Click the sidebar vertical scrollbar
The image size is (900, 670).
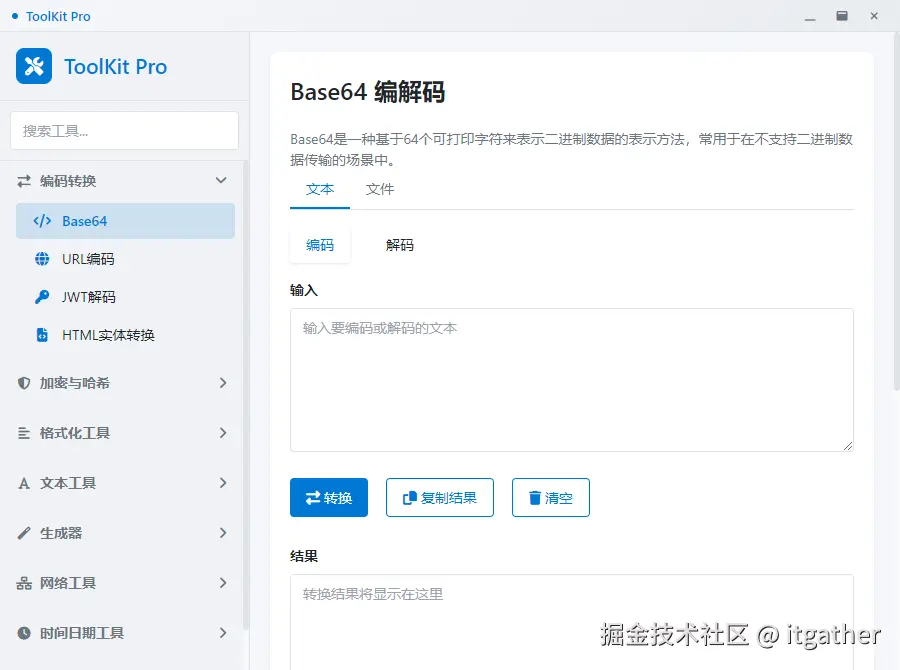click(246, 396)
